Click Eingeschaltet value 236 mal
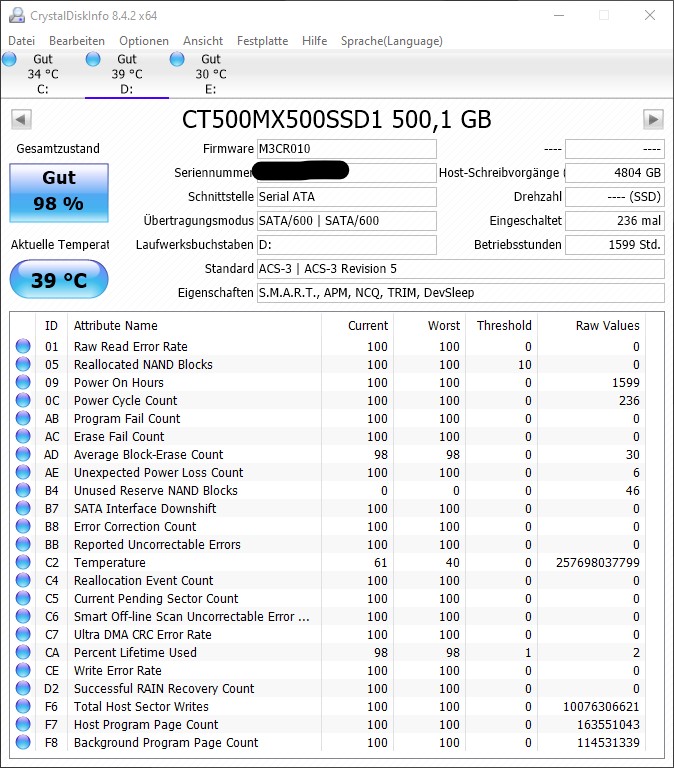 pos(615,220)
